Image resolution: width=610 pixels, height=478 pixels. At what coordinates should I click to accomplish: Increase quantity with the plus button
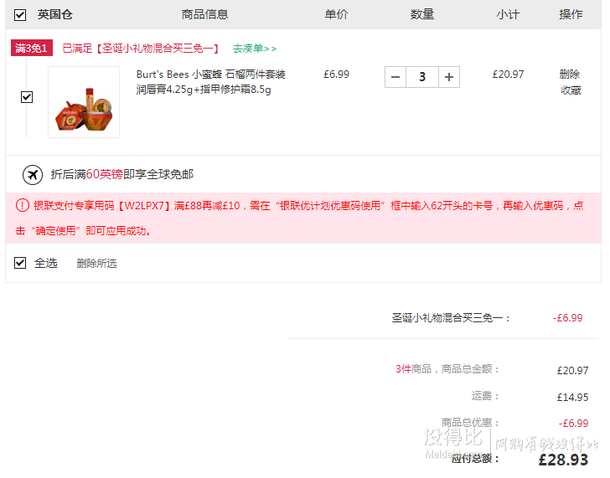(449, 77)
